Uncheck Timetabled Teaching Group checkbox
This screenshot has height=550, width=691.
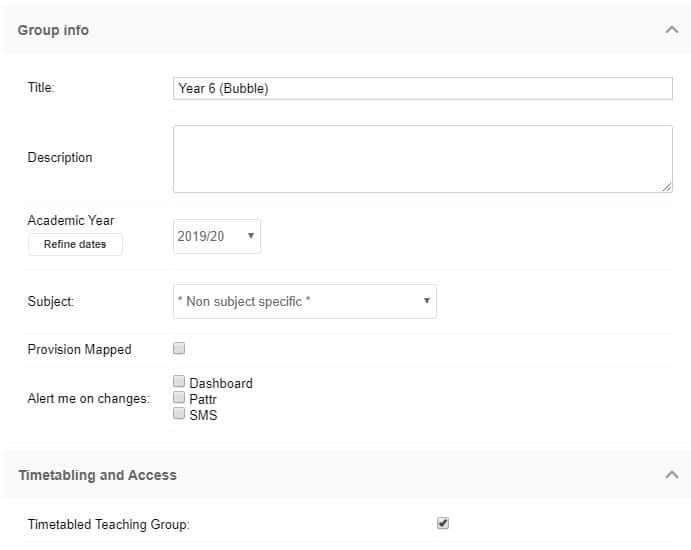(443, 523)
